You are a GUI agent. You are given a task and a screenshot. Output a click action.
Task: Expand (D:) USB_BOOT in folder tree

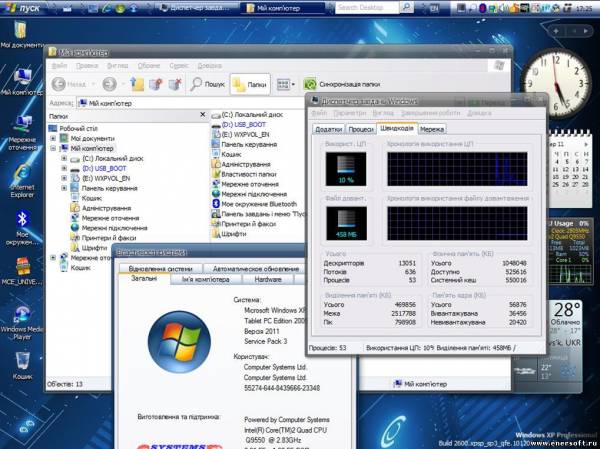[64, 168]
